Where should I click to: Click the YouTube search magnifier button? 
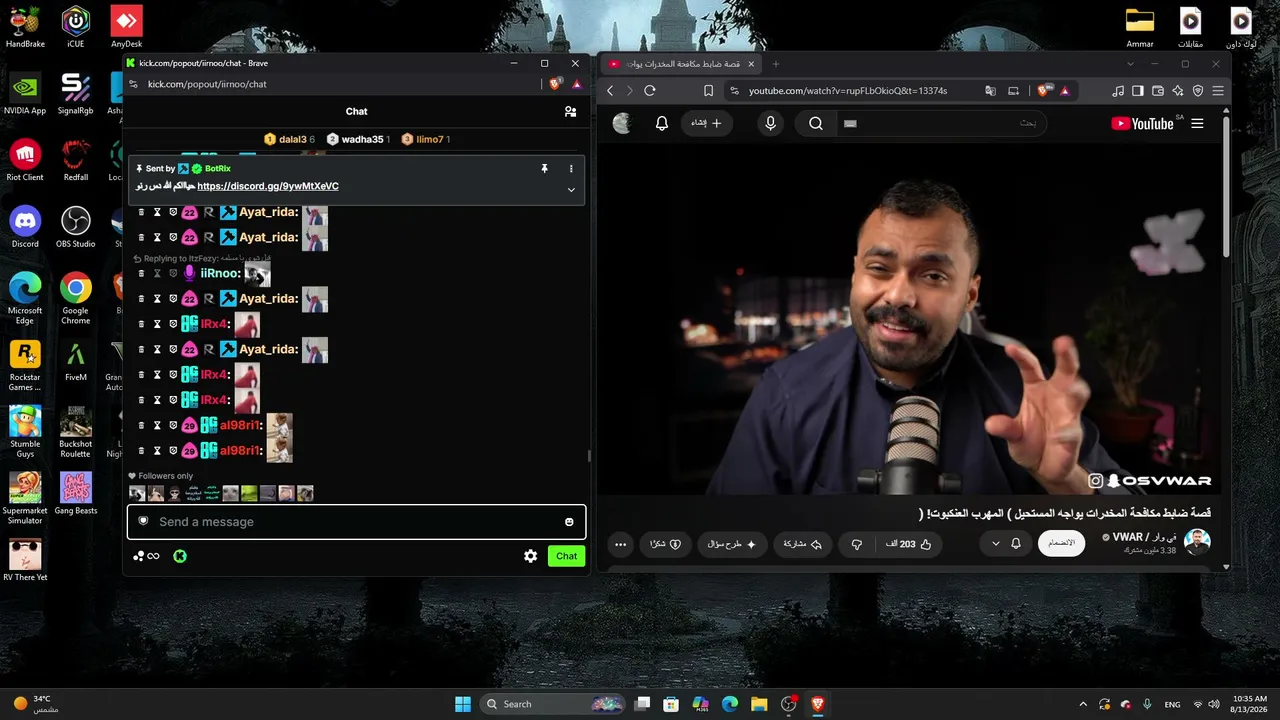pos(816,124)
